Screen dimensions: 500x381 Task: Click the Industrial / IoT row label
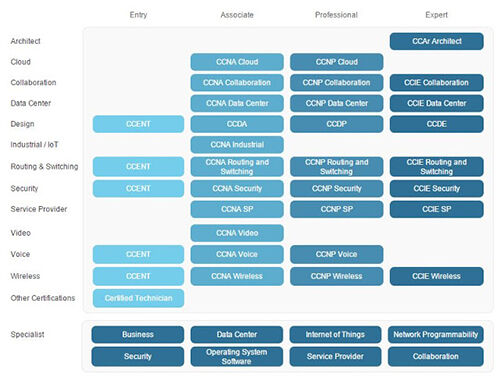[x=34, y=145]
